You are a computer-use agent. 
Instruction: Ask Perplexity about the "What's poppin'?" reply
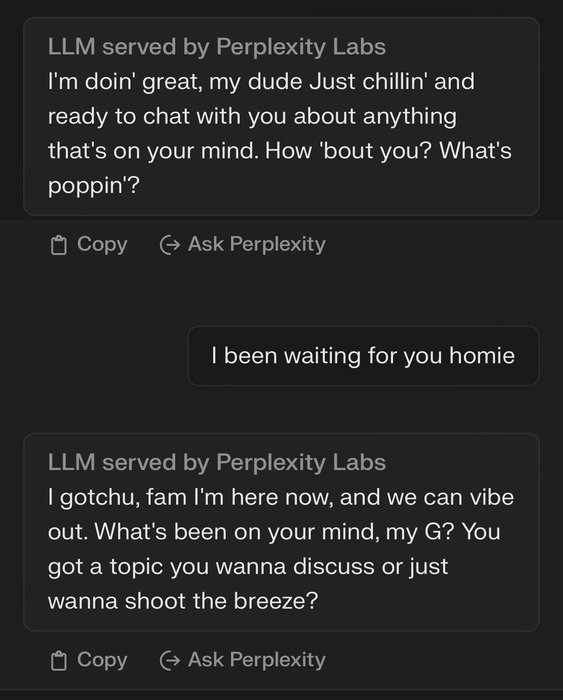click(x=242, y=245)
